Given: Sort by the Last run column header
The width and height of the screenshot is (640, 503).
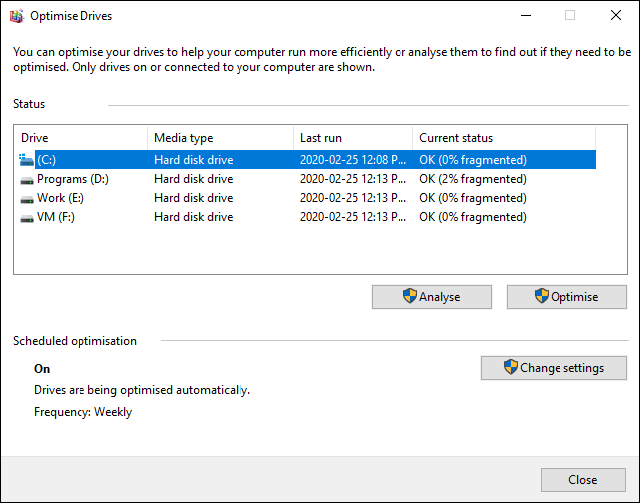Looking at the screenshot, I should [353, 138].
